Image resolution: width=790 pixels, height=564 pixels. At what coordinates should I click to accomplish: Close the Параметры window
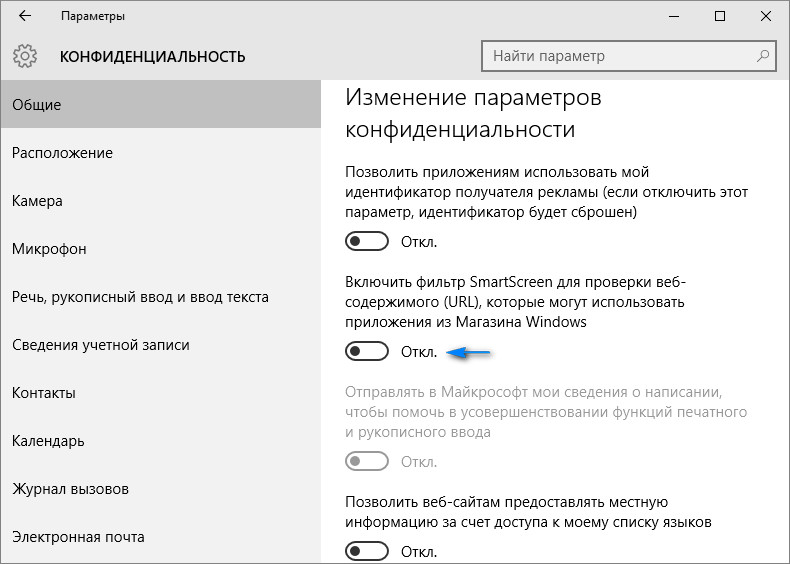[x=766, y=16]
